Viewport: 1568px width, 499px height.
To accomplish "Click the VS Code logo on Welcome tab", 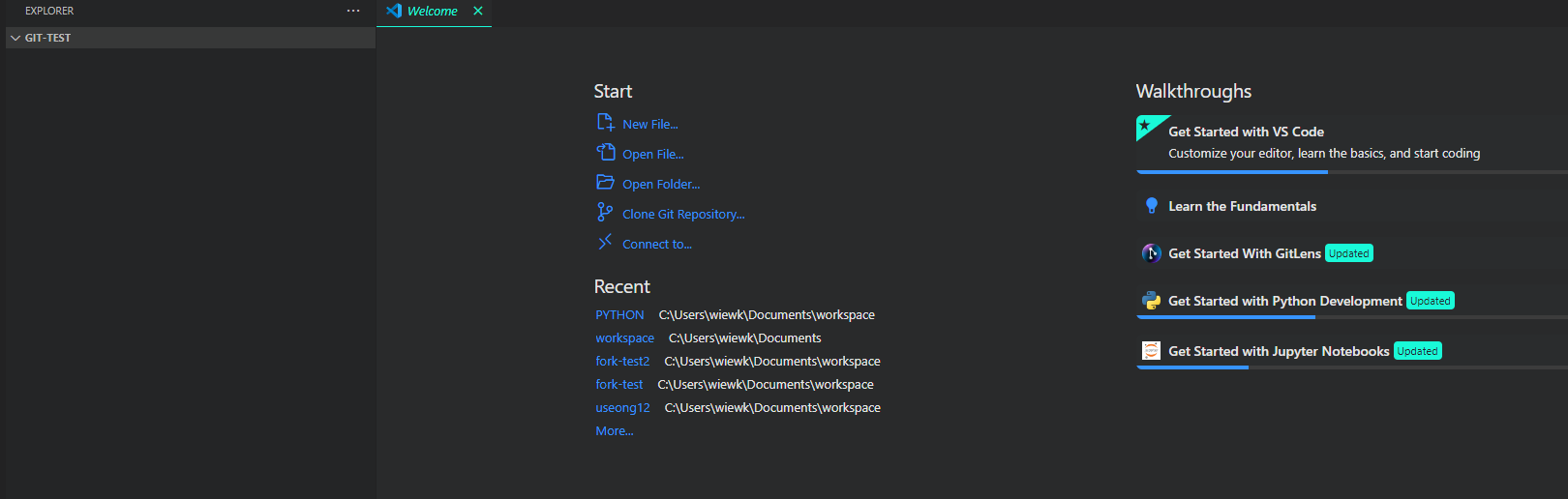I will click(394, 11).
